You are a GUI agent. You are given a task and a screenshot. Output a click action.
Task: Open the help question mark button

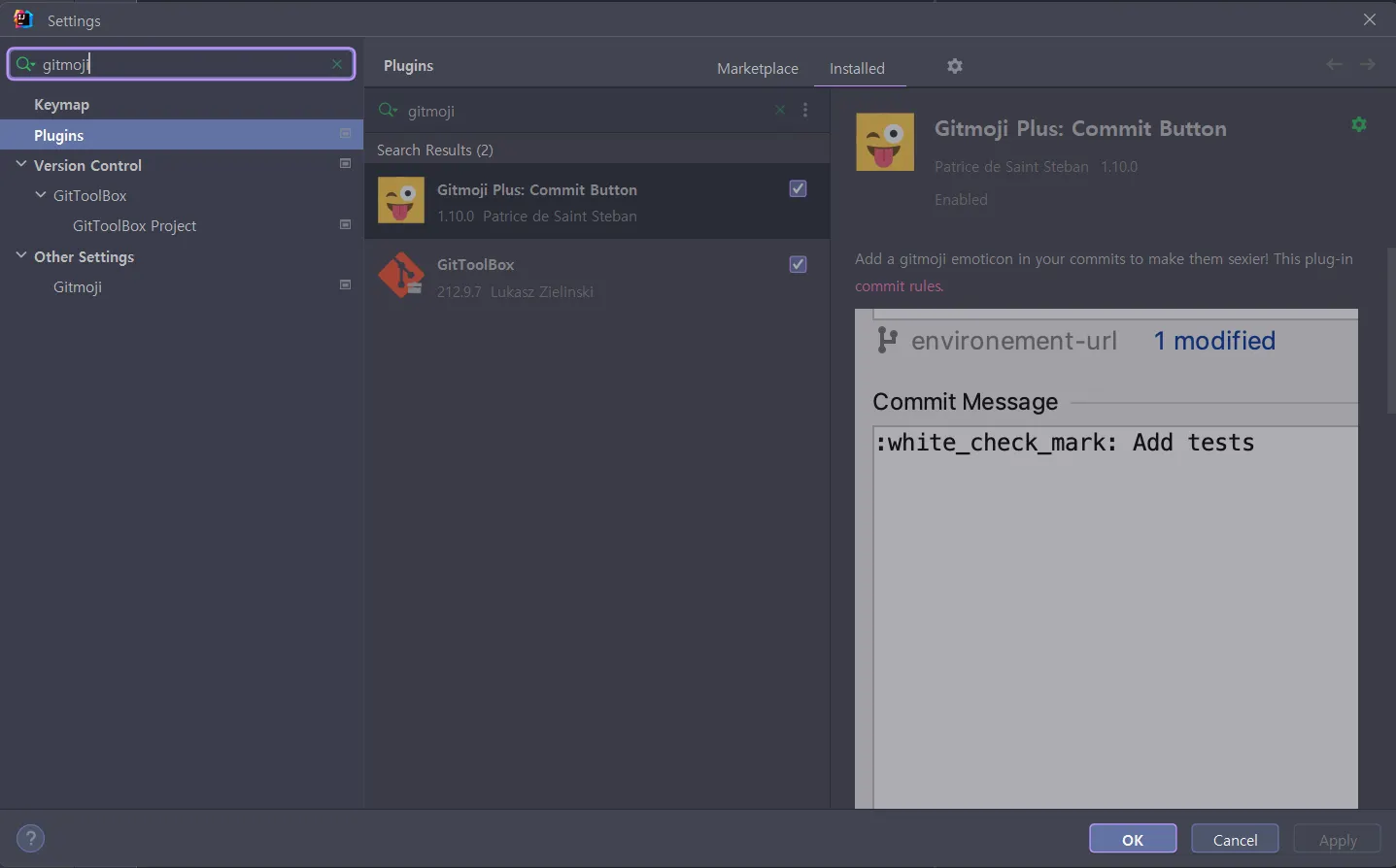[x=30, y=839]
